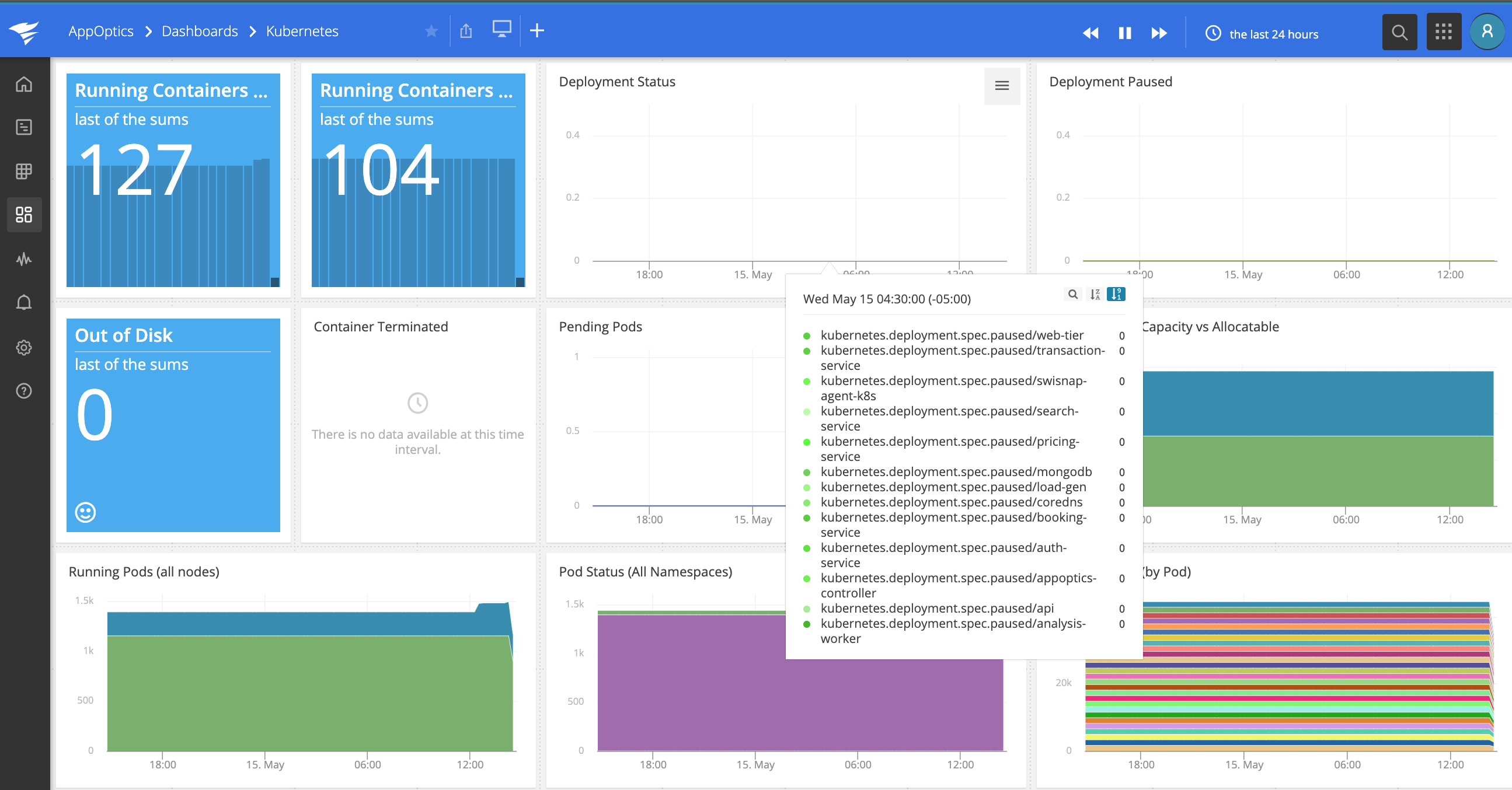1512x790 pixels.
Task: Share the Kubernetes dashboard
Action: (466, 30)
